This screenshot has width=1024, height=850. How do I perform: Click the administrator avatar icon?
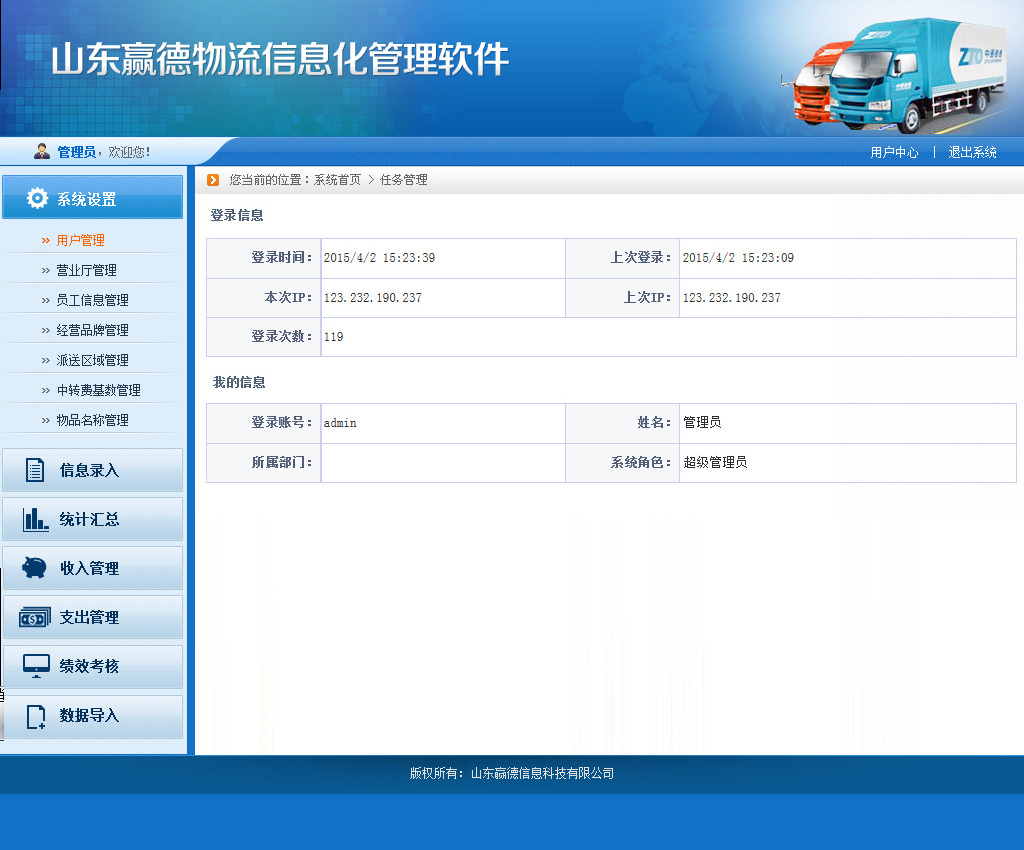coord(42,151)
